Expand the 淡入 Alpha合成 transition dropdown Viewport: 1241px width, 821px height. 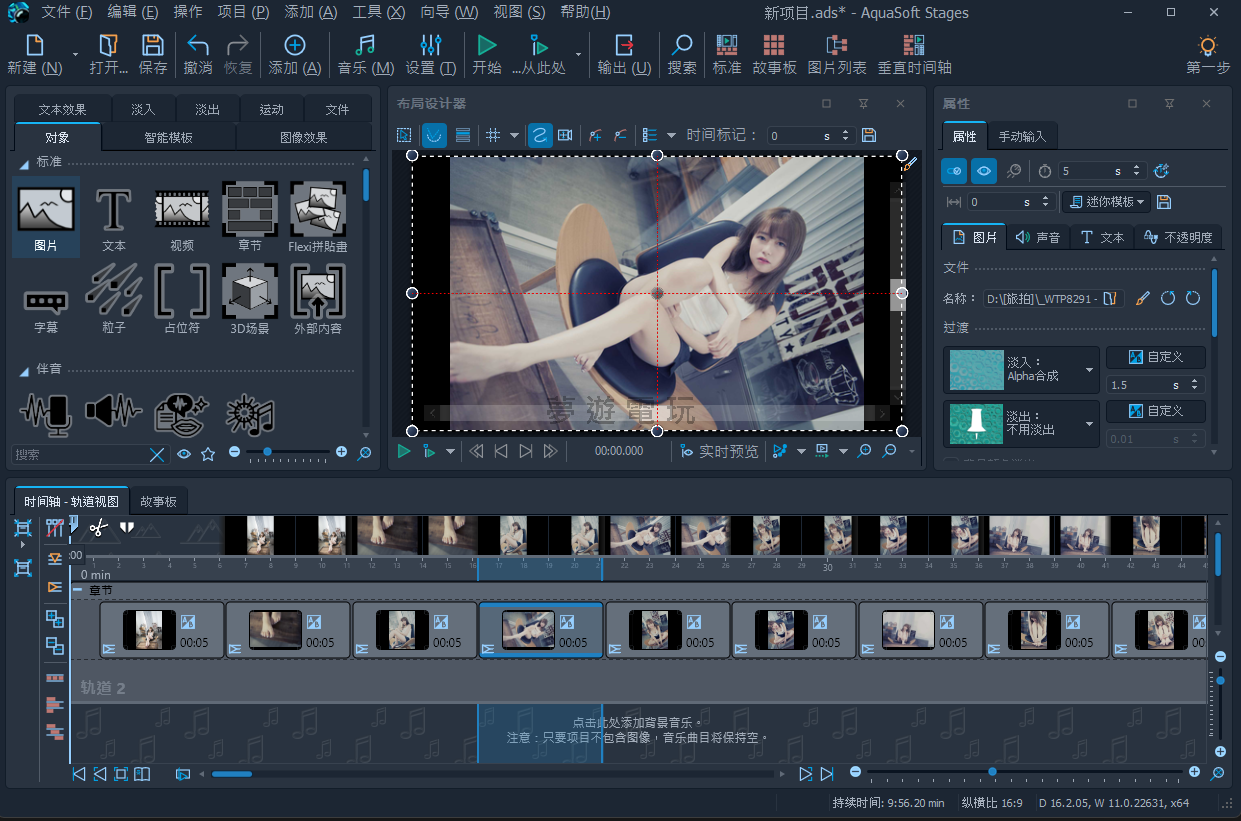(1090, 368)
